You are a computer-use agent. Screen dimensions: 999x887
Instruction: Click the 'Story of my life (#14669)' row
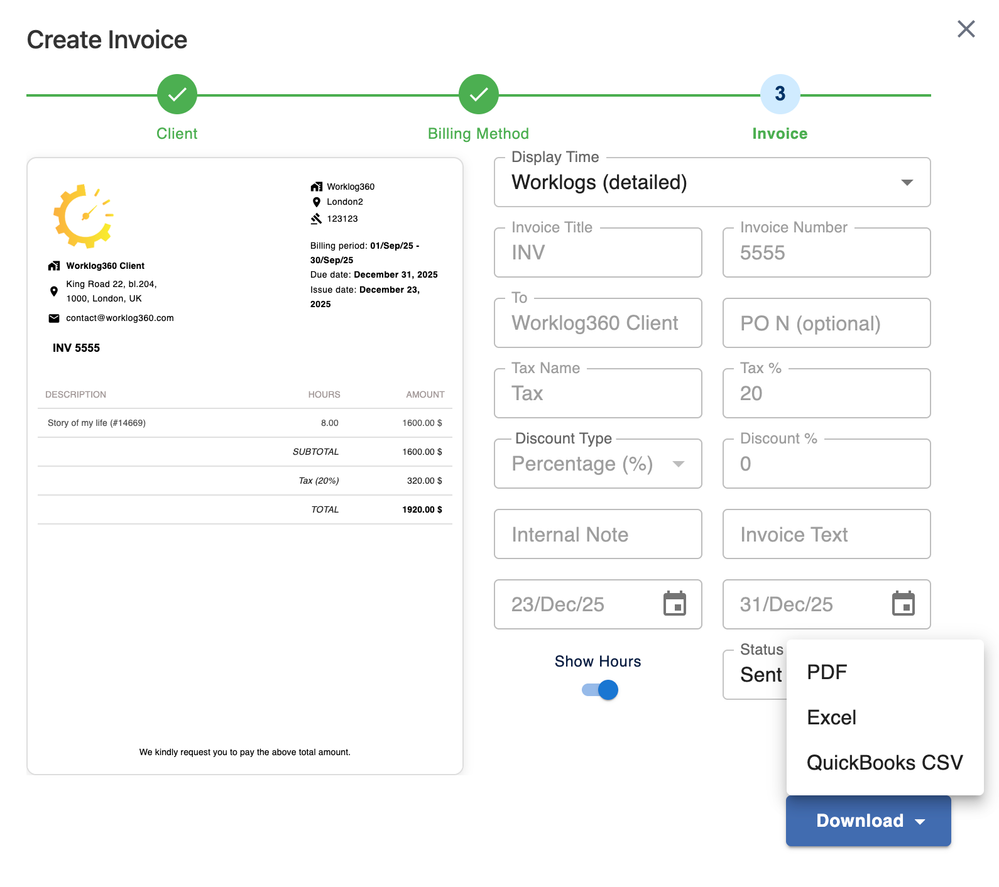[245, 423]
